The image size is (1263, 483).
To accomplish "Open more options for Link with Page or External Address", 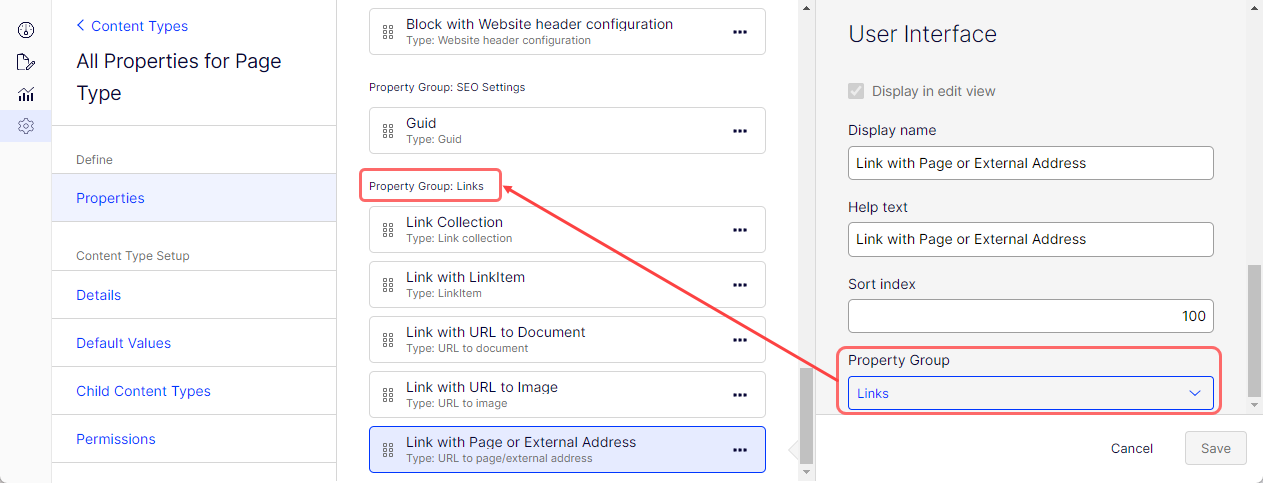I will pyautogui.click(x=740, y=450).
